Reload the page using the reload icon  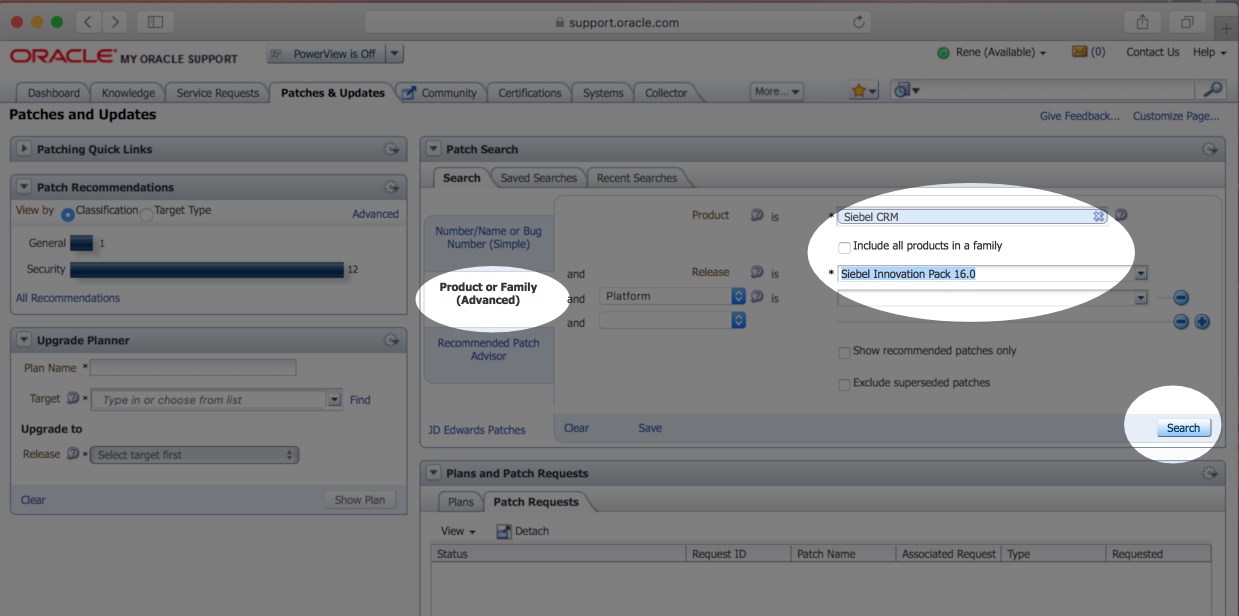(858, 22)
